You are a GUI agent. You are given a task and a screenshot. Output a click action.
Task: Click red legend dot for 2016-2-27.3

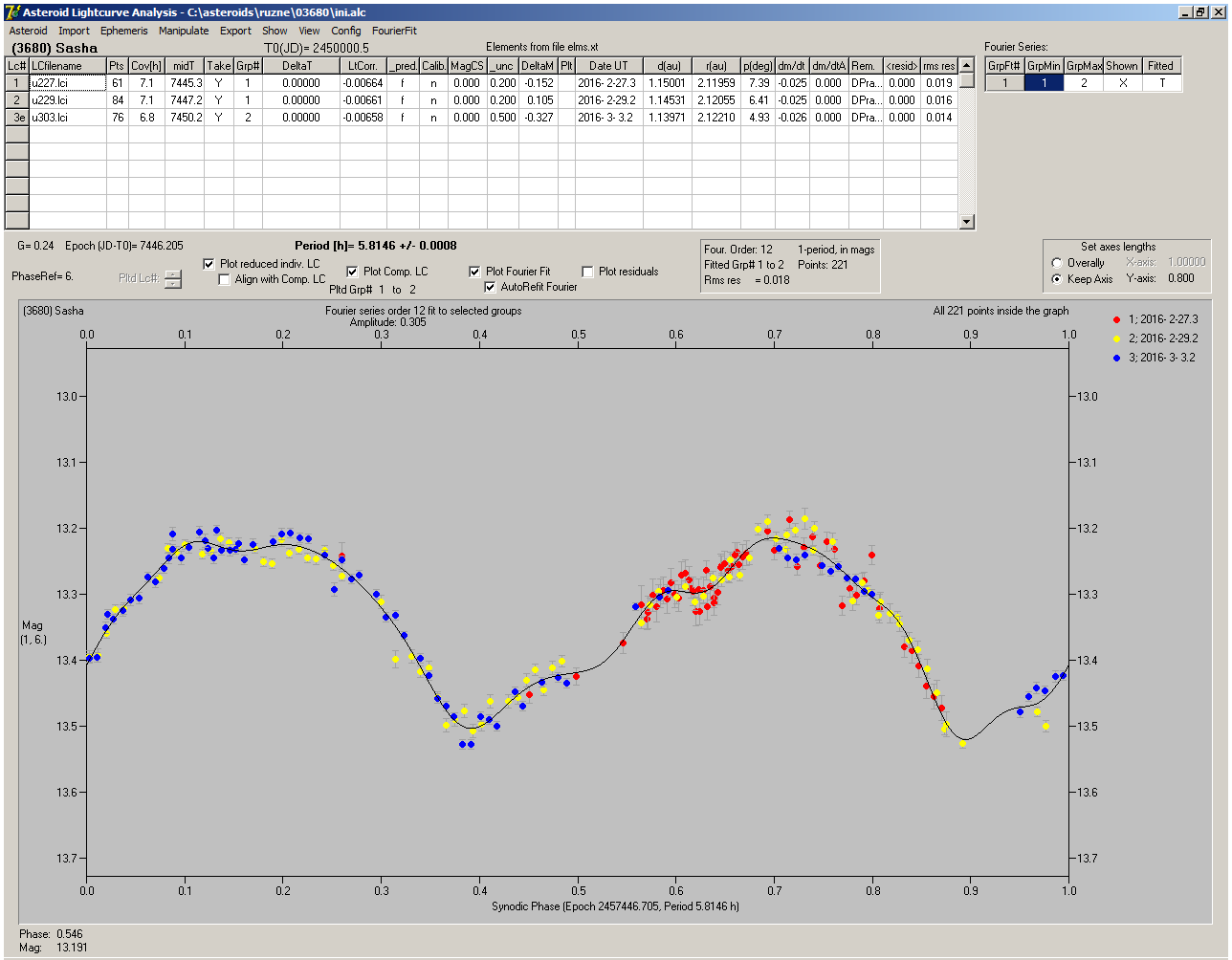coord(1118,319)
